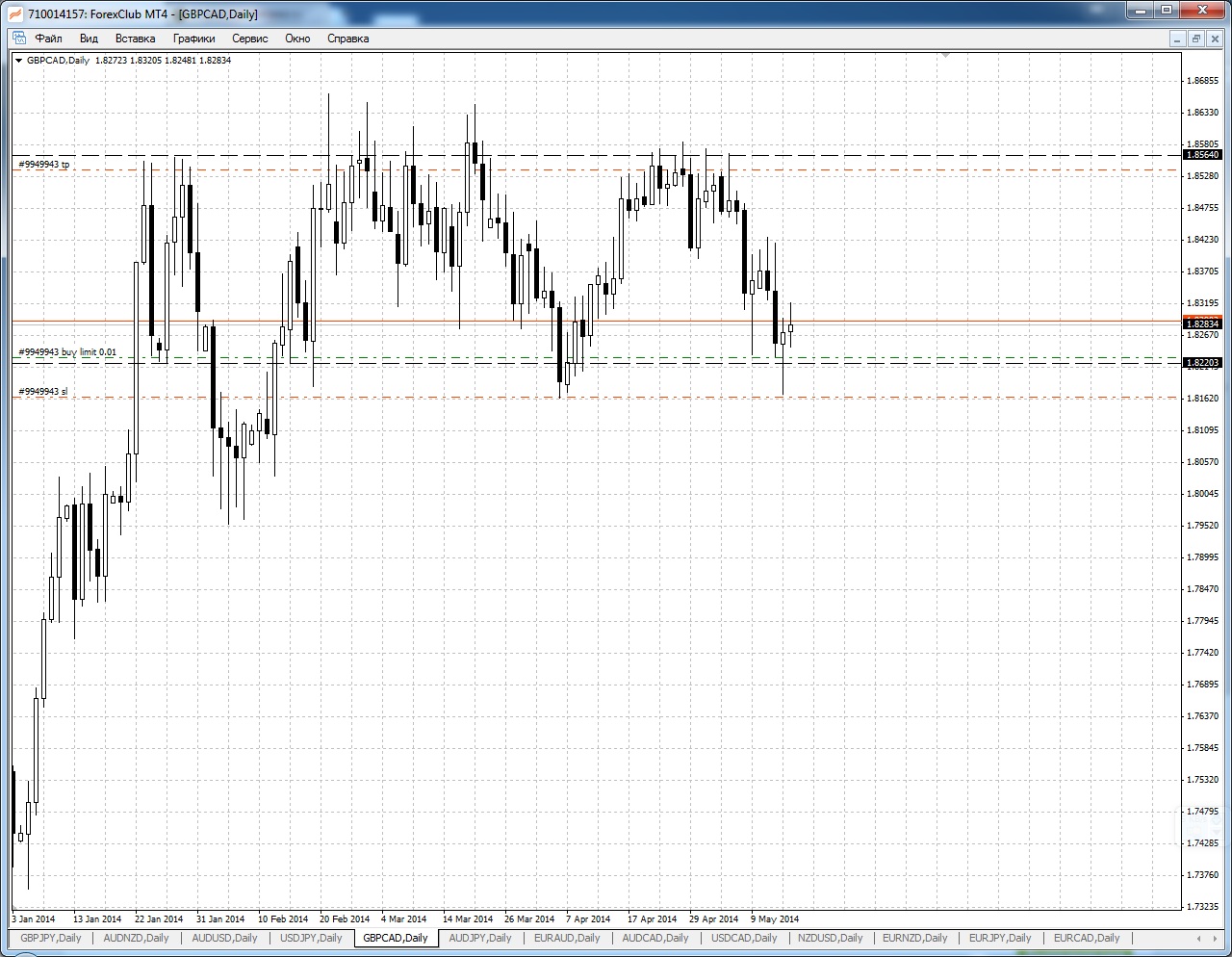Switch to the USDCAD,Daily chart tab
Viewport: 1232px width, 957px height.
tap(744, 938)
